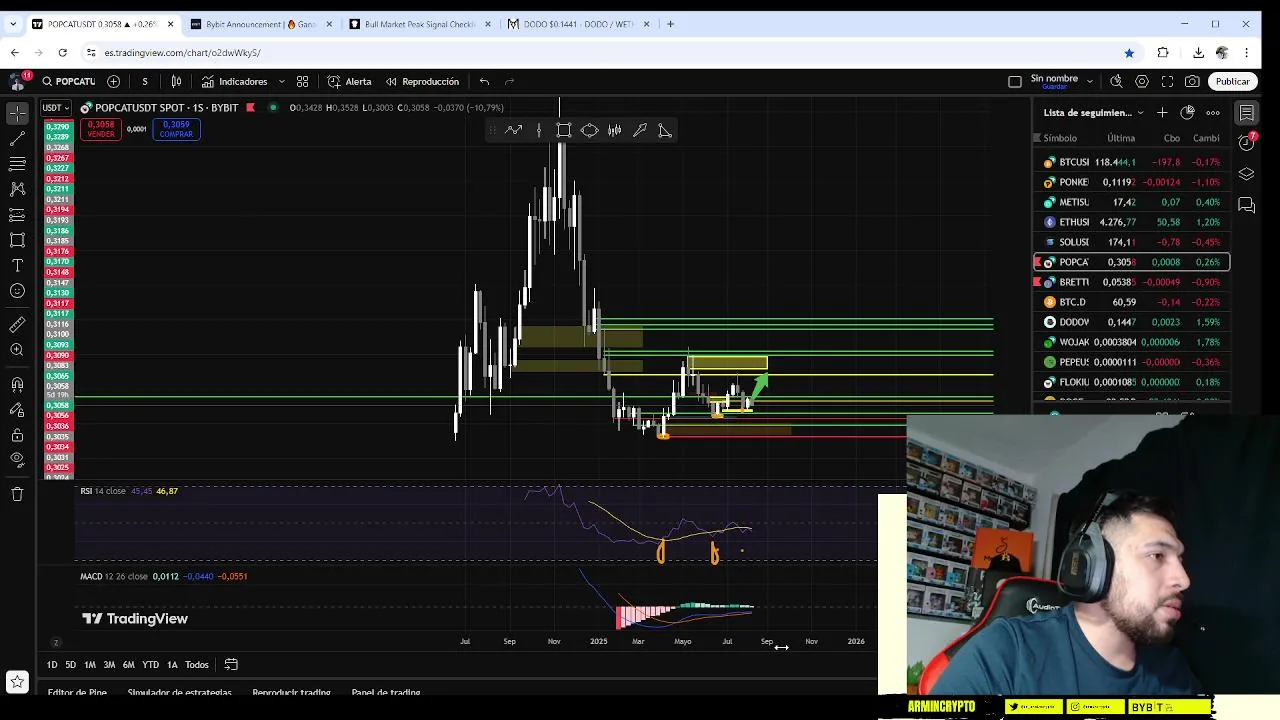
Task: Open the candlestick chart type selector
Action: coord(176,82)
